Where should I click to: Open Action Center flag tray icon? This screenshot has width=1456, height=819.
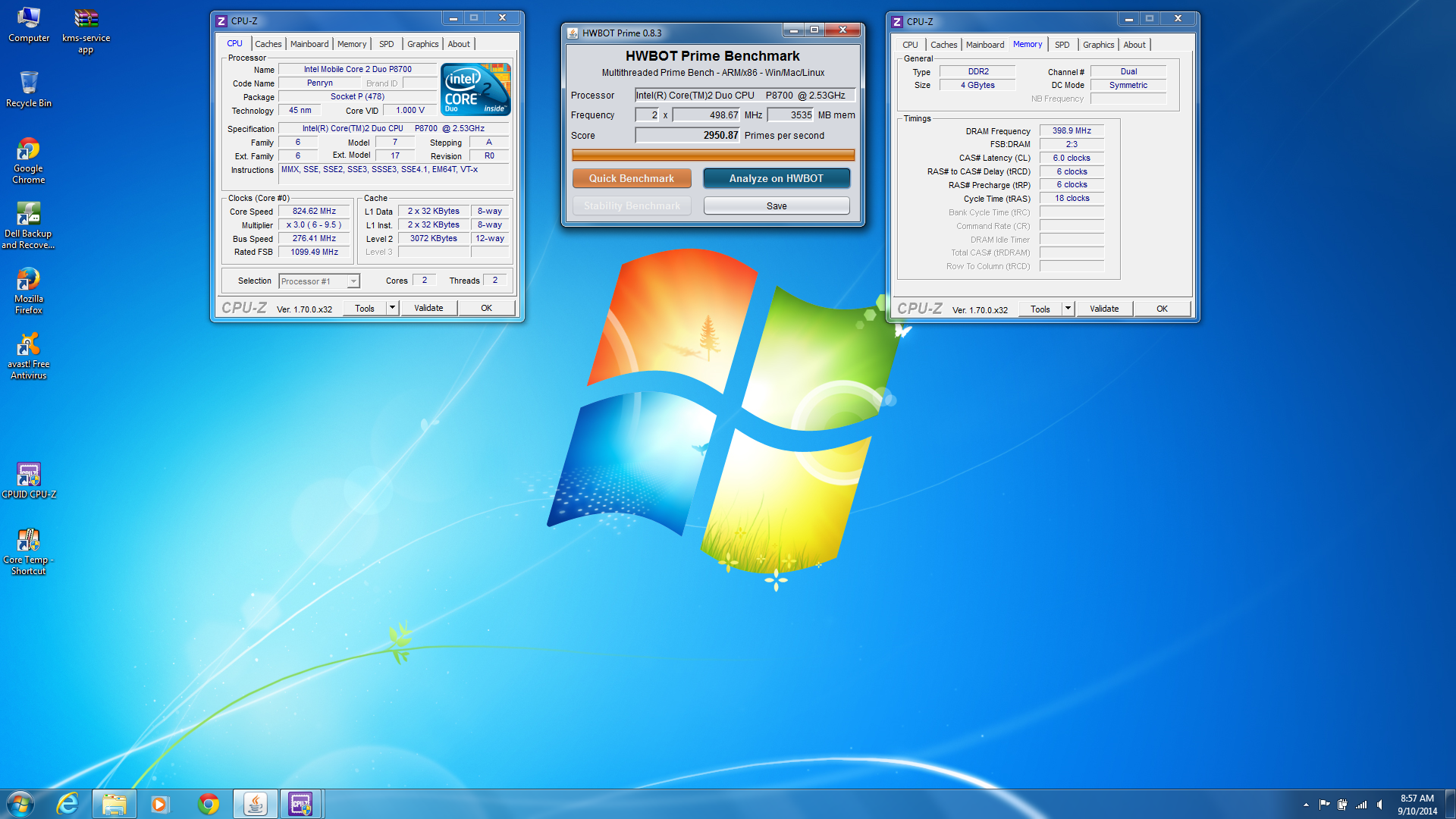[1324, 805]
